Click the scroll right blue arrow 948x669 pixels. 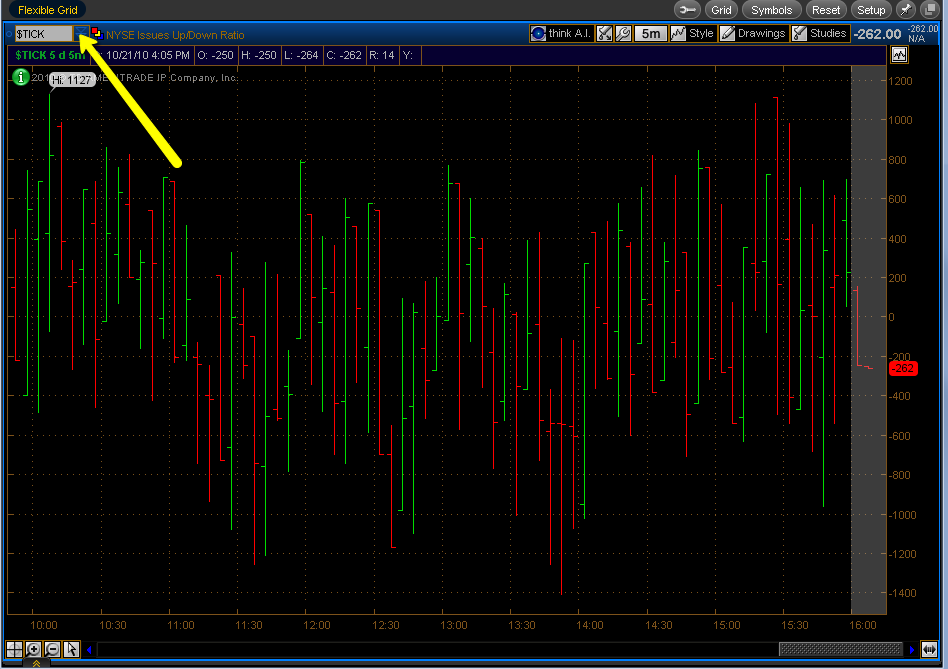(x=912, y=650)
